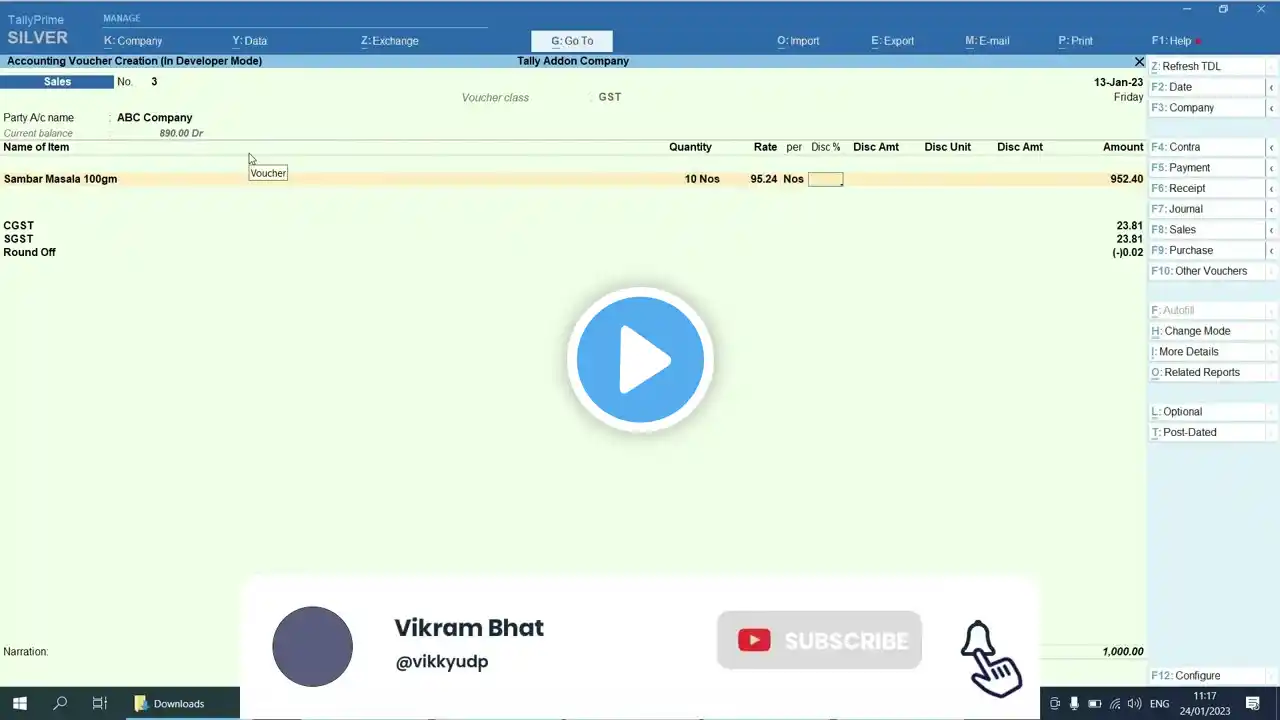This screenshot has width=1280, height=720.
Task: Expand arrow beside F4: Contra
Action: [1272, 147]
